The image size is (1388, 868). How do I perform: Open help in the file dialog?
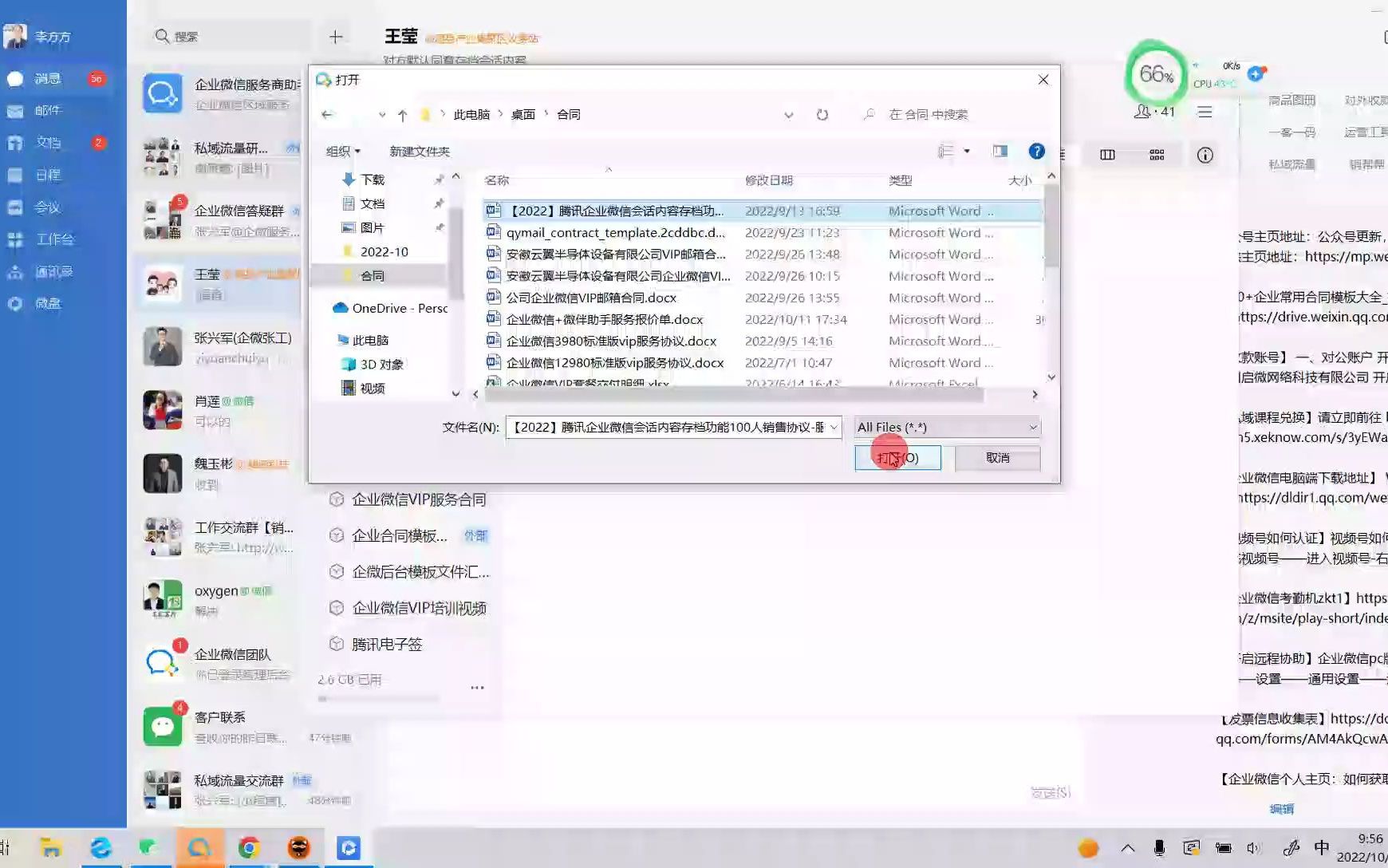tap(1036, 151)
